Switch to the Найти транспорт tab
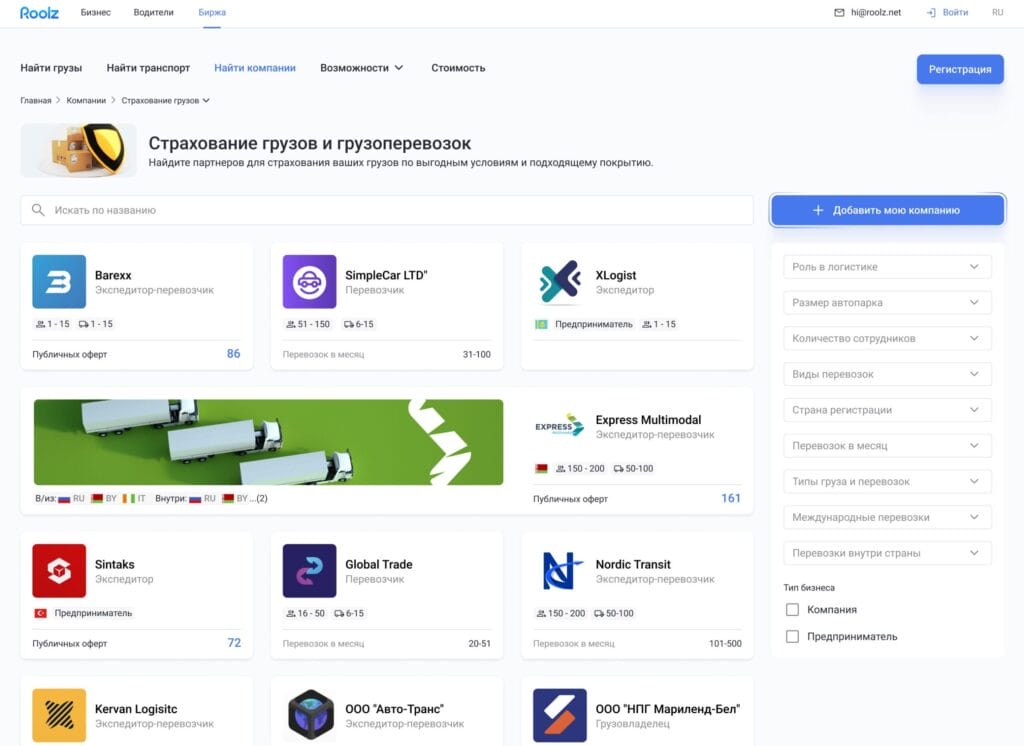The image size is (1024, 746). 146,68
